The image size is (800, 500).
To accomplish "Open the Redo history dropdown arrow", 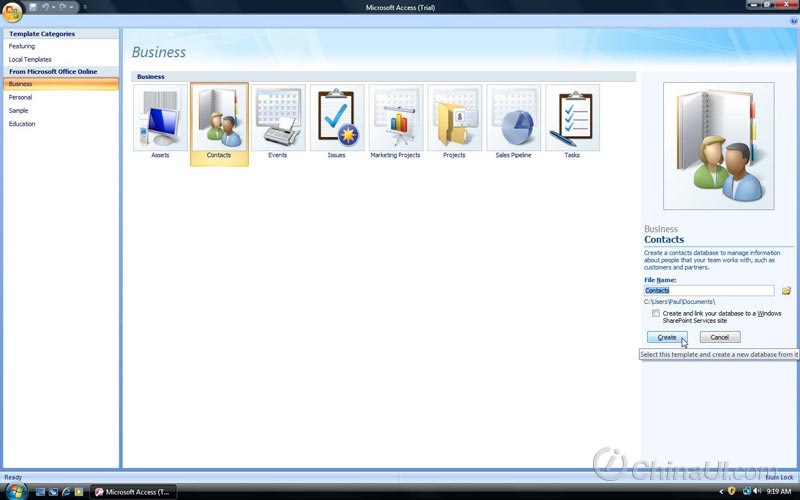I will pyautogui.click(x=70, y=7).
